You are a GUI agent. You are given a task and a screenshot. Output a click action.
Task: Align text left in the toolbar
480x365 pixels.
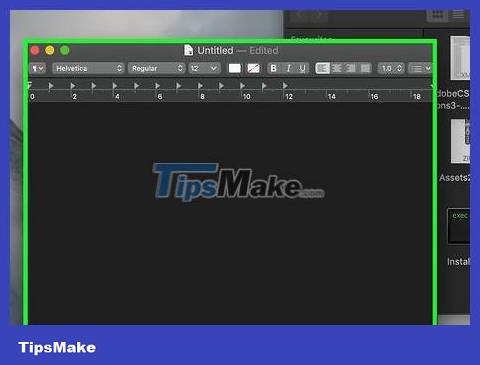[x=323, y=68]
